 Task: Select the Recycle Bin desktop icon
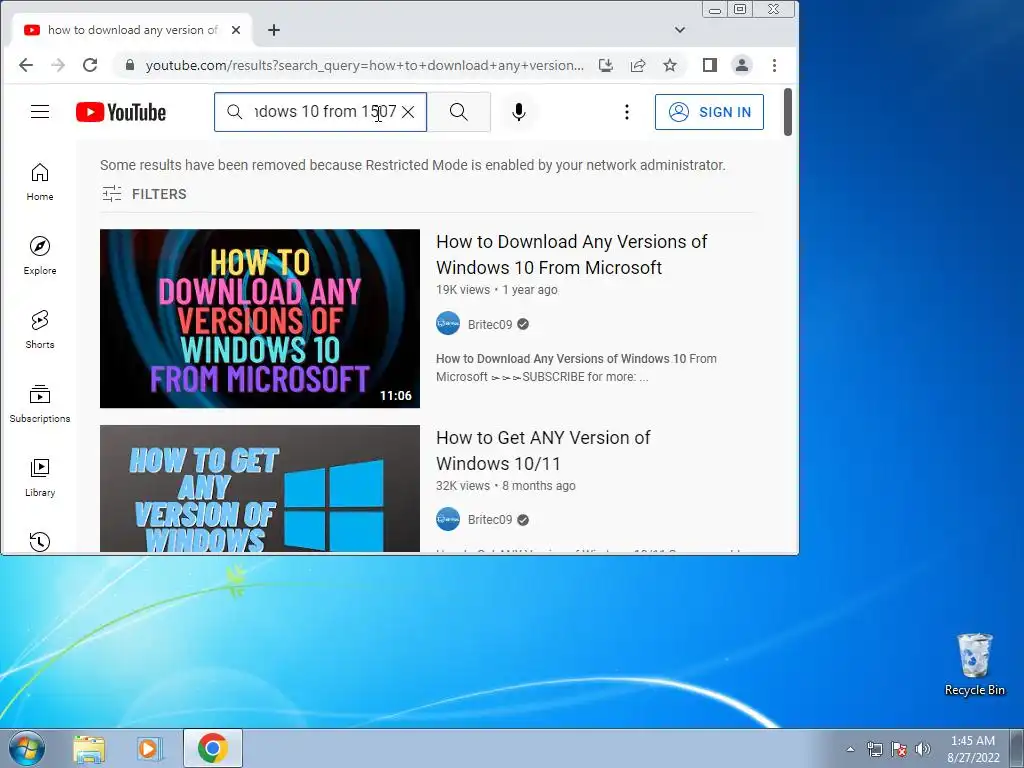(974, 665)
